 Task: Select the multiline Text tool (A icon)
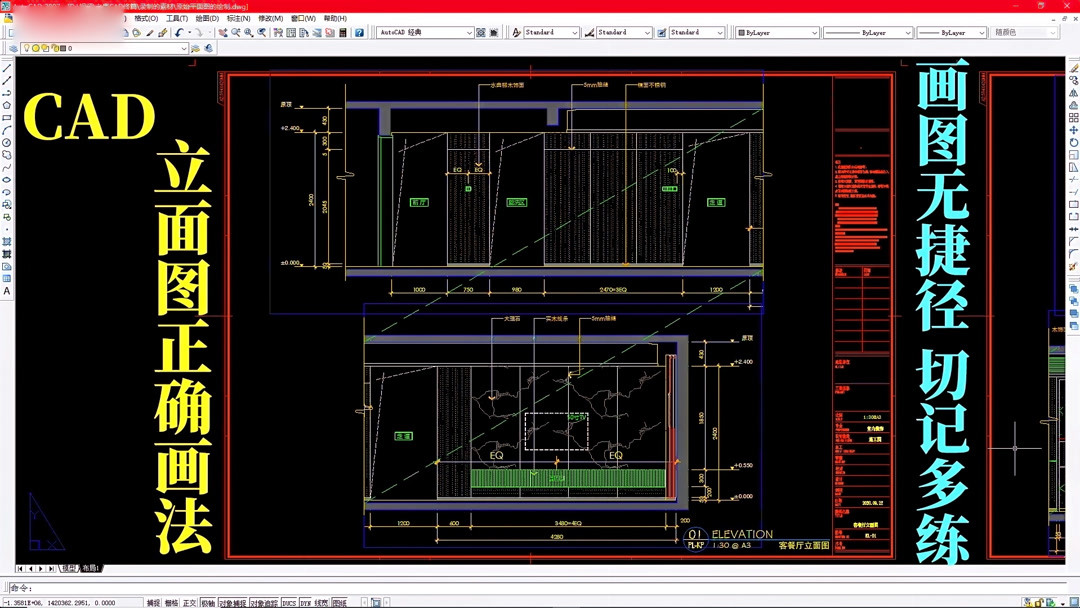(x=7, y=291)
